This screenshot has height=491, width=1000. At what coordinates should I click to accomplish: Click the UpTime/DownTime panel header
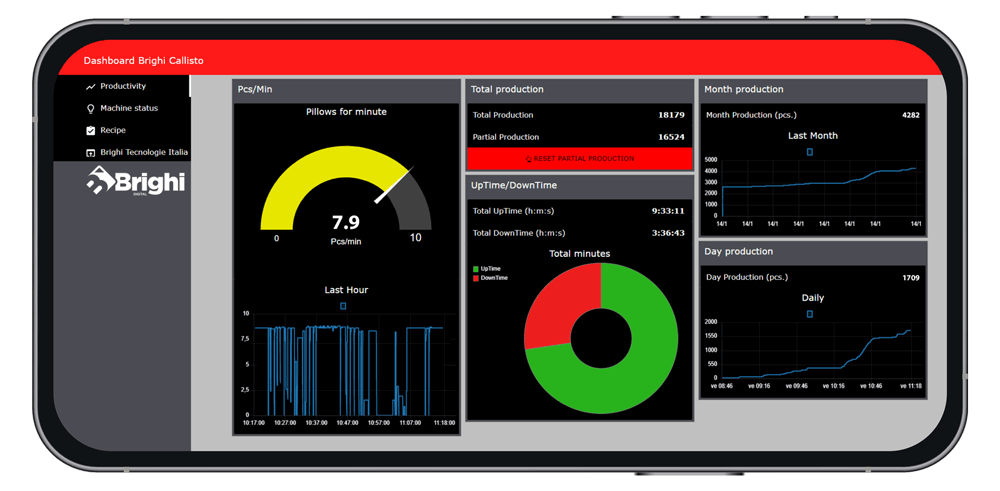pyautogui.click(x=580, y=186)
